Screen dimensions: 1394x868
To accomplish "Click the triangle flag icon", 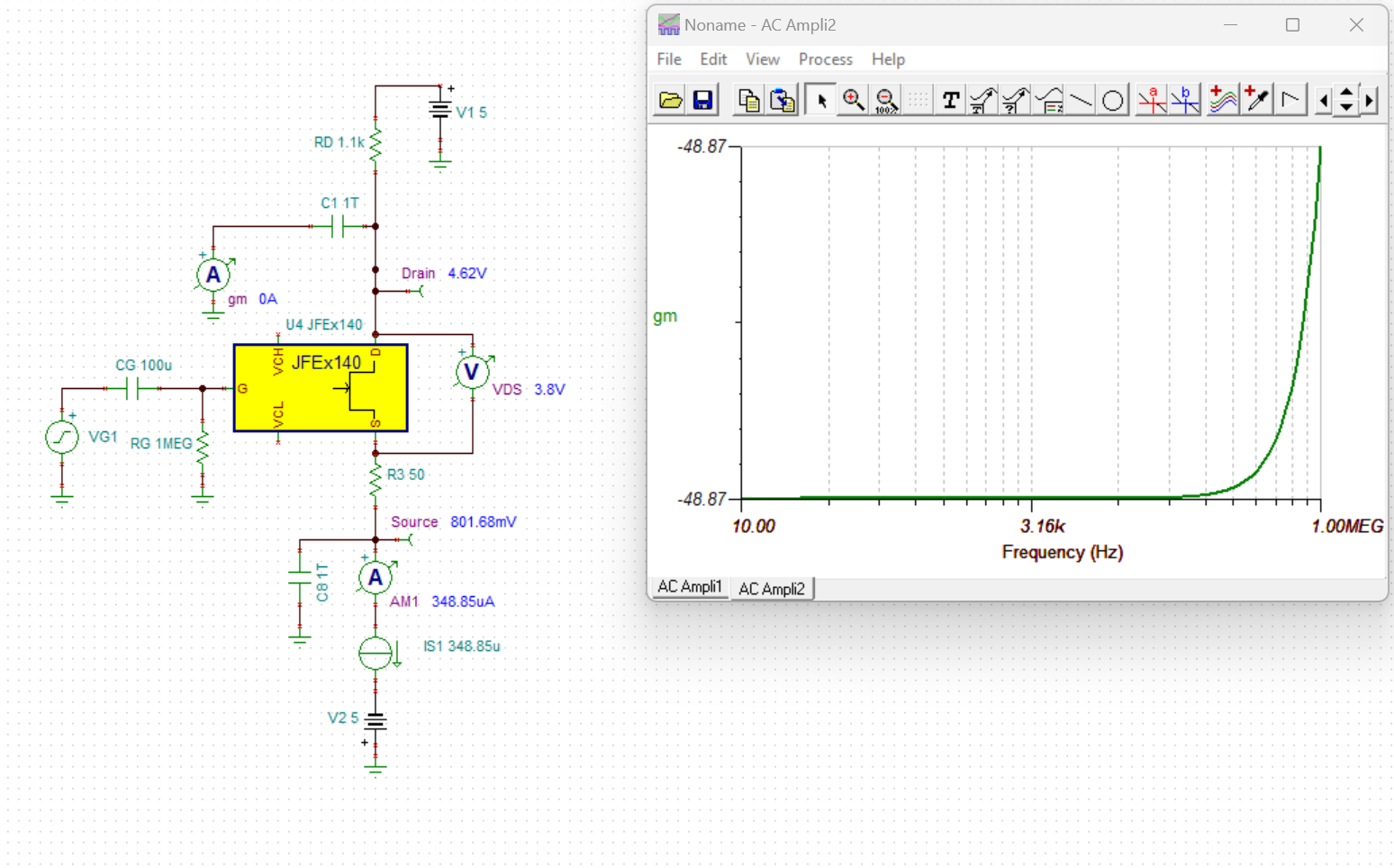I will (1290, 100).
